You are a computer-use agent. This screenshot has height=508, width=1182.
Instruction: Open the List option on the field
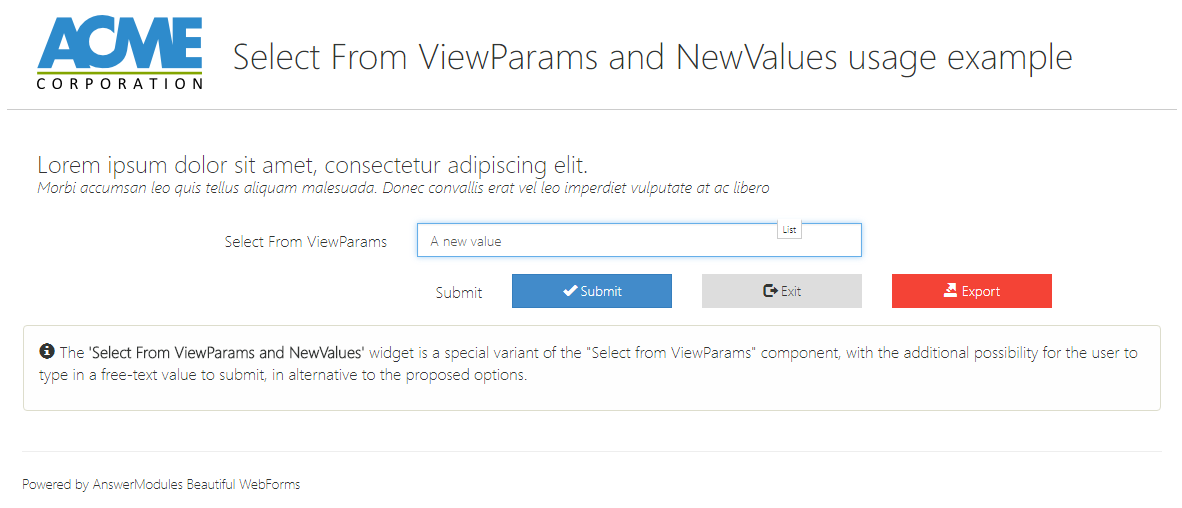[789, 230]
